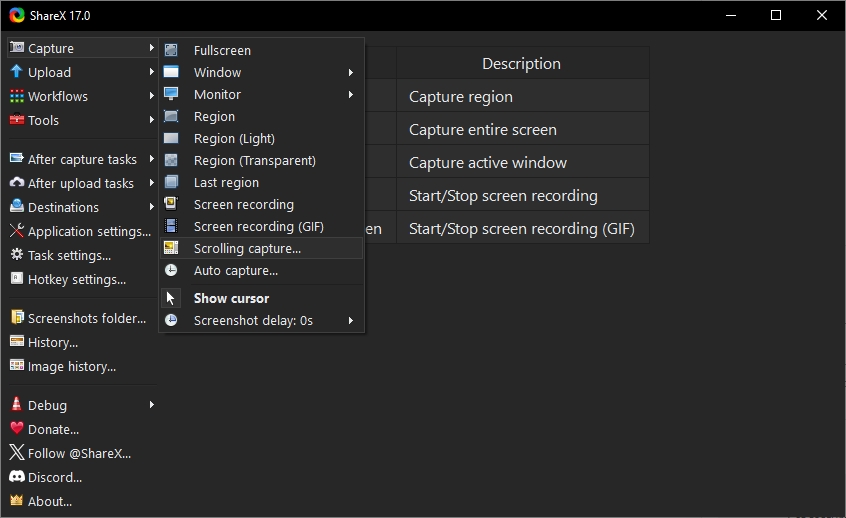Open Screenshots folder...
The height and width of the screenshot is (518, 846).
click(x=82, y=318)
